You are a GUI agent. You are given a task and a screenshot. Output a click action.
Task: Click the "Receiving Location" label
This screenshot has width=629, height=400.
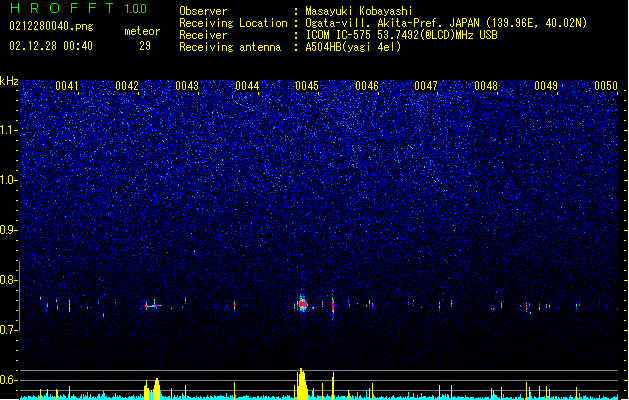point(233,23)
